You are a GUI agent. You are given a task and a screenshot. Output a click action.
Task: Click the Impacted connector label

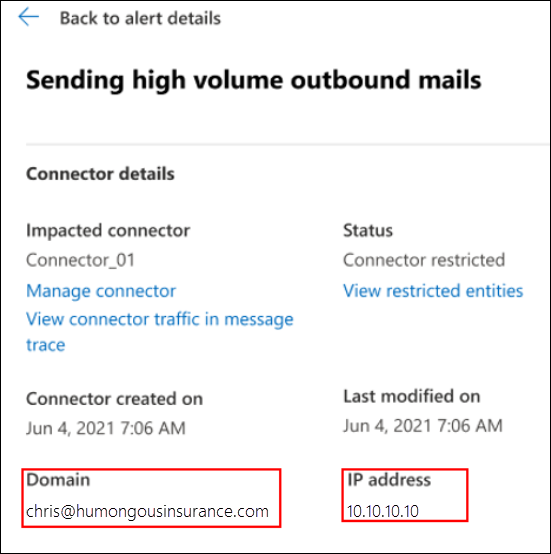(x=108, y=230)
